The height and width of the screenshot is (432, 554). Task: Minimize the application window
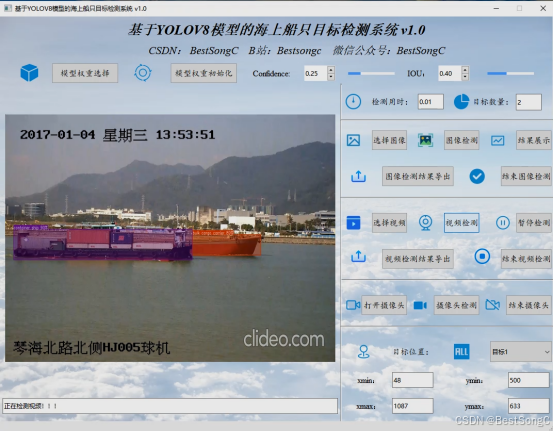click(x=496, y=8)
